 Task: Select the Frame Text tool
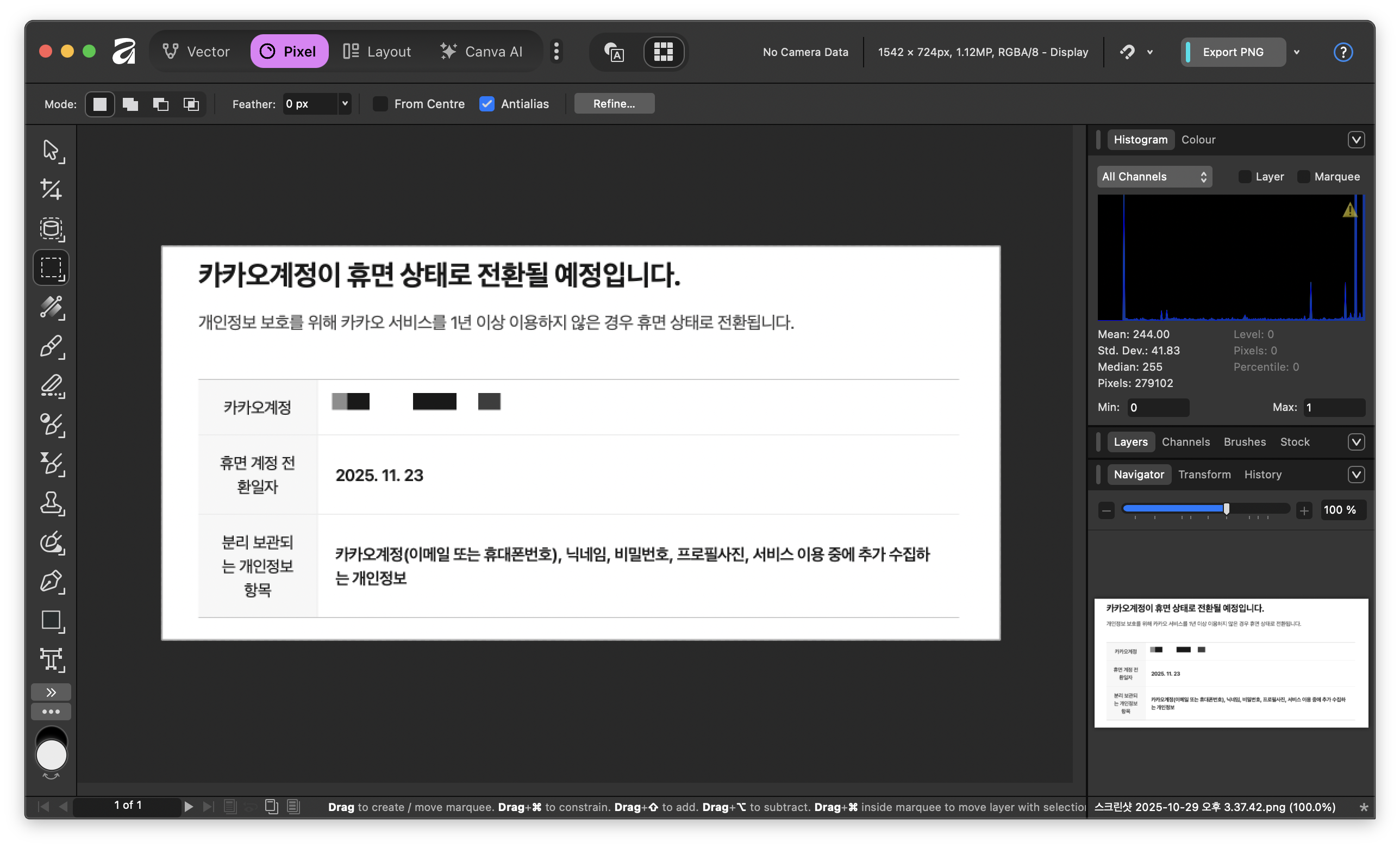tap(51, 660)
